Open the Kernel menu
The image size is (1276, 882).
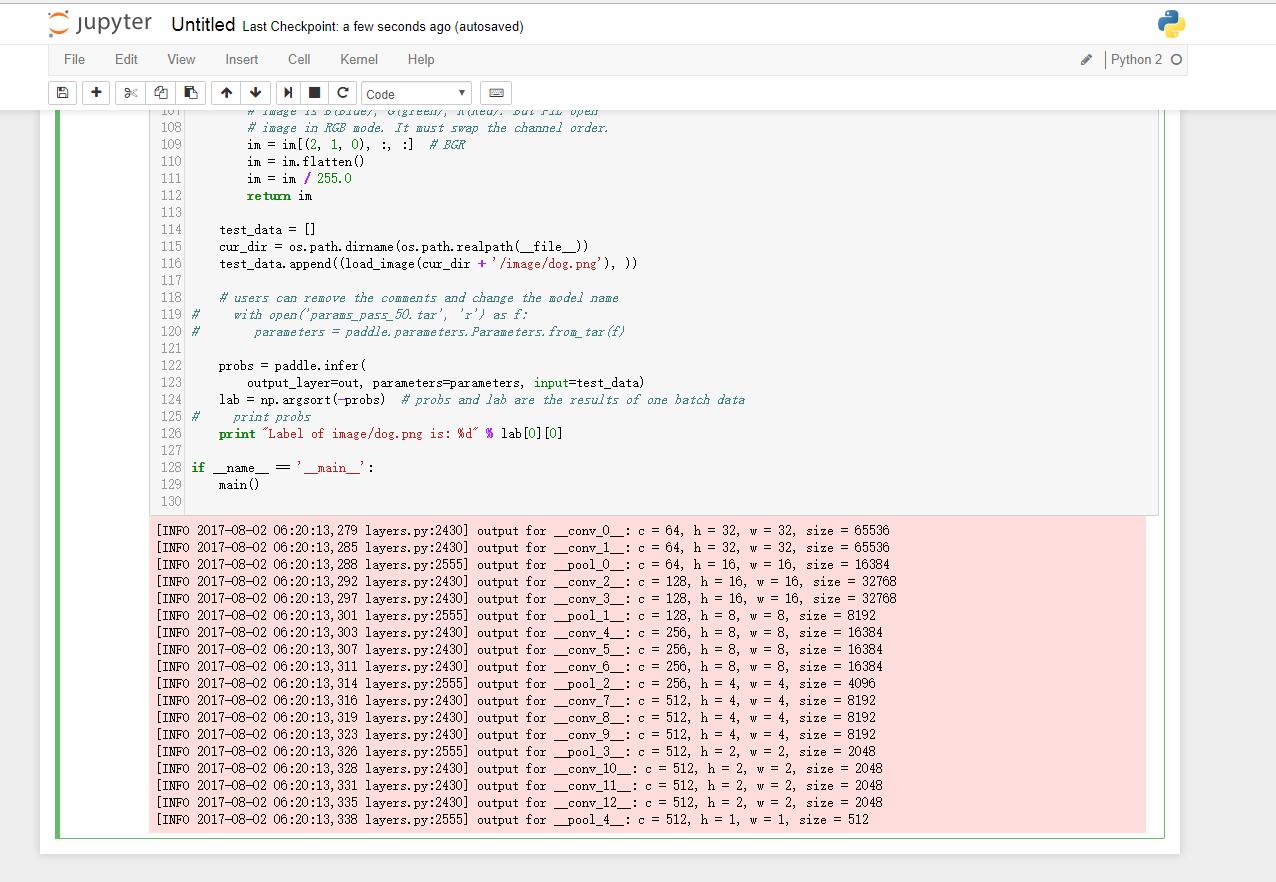(x=358, y=60)
